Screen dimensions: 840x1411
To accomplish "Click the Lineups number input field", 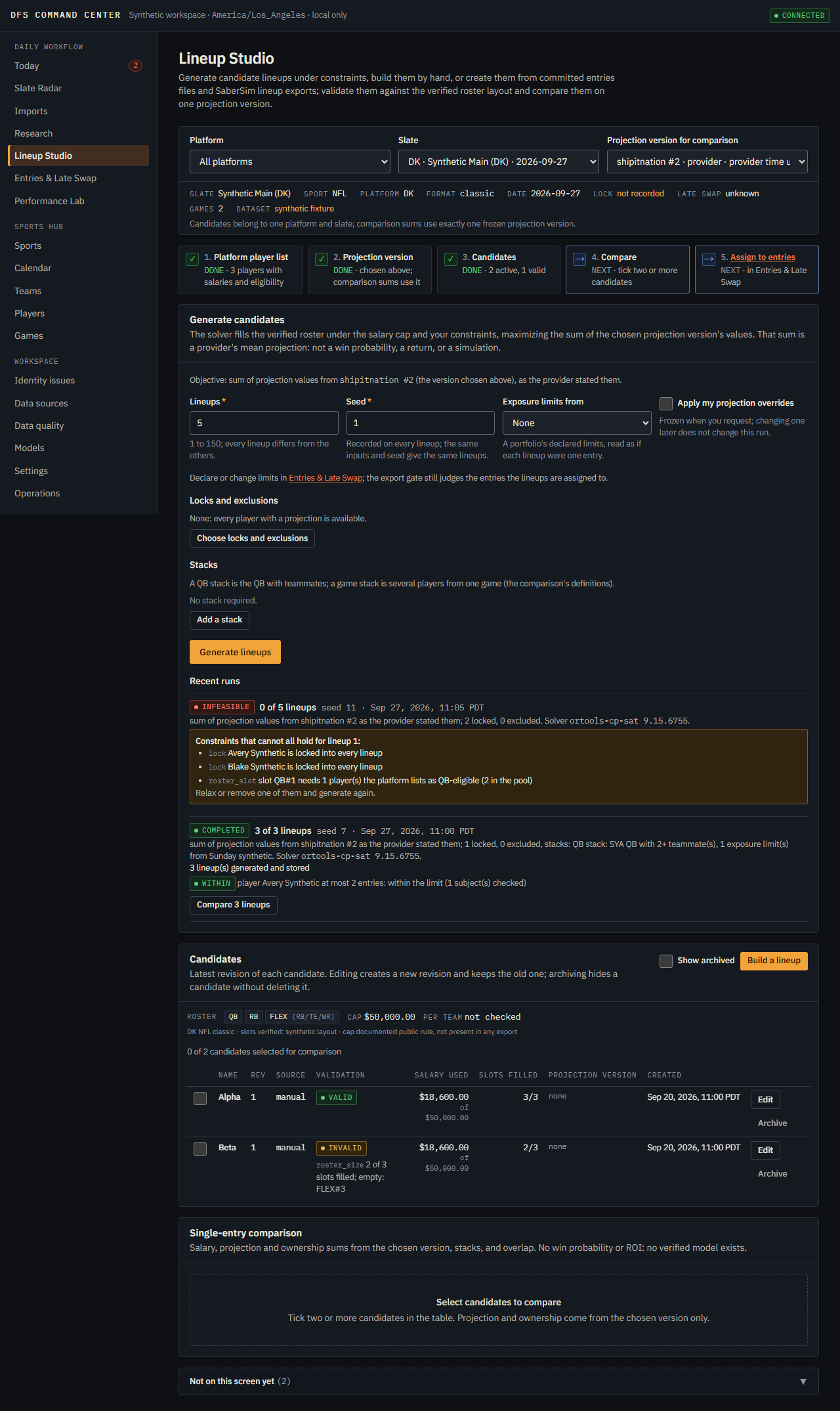I will click(x=264, y=423).
